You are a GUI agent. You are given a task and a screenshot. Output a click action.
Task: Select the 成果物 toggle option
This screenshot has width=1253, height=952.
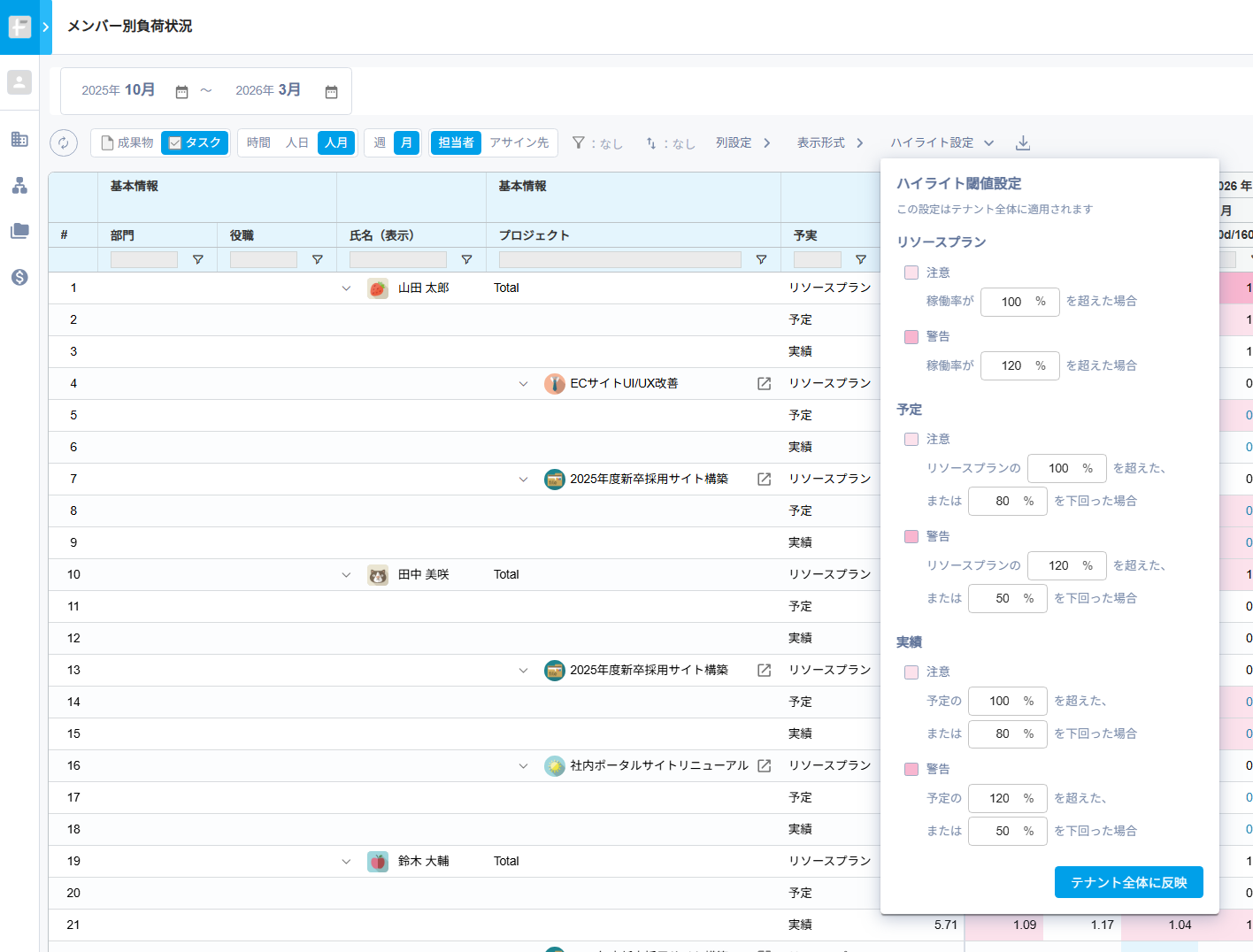pyautogui.click(x=127, y=142)
